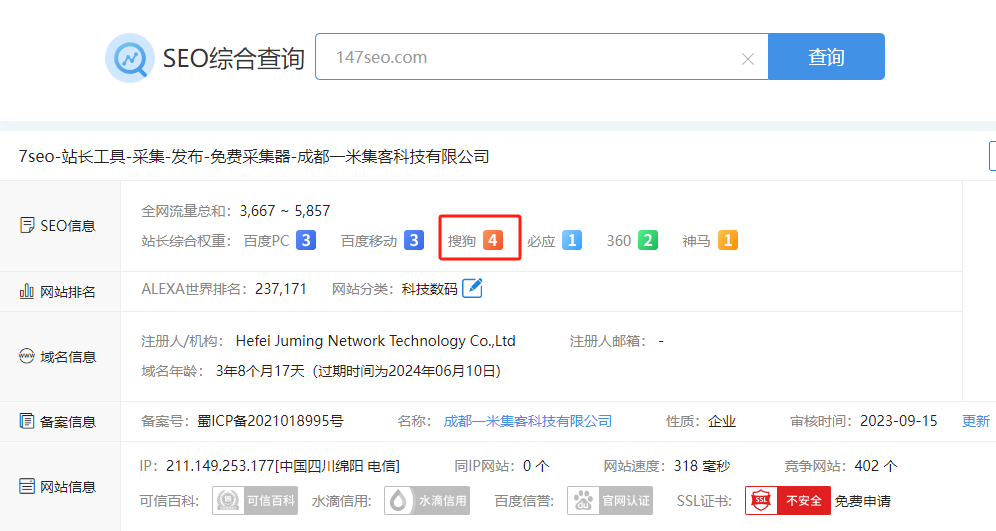Screen dimensions: 996x531
Task: Edit website category with pencil icon
Action: [472, 288]
